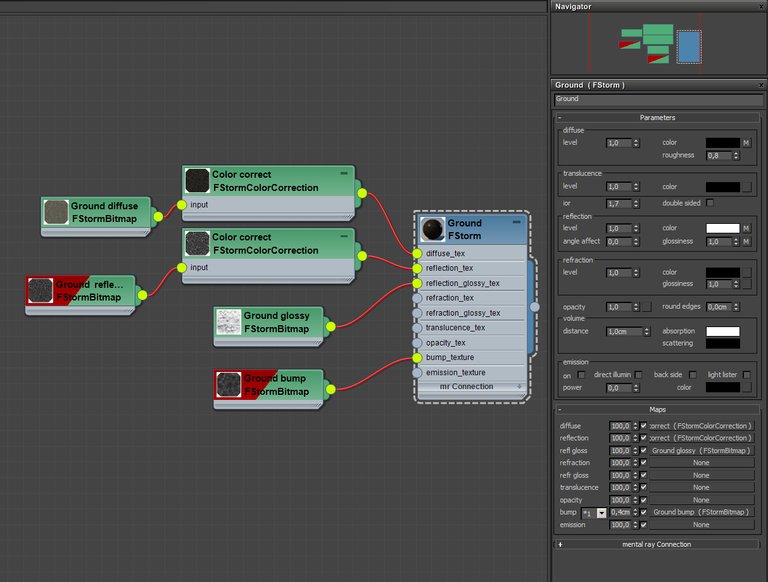
Task: Toggle the emission on checkbox
Action: point(581,374)
